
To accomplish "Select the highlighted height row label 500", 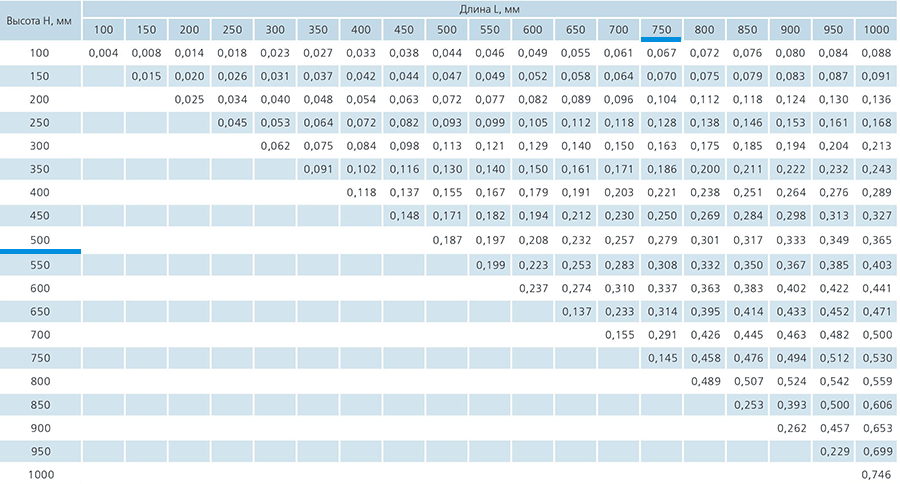I will click(40, 240).
